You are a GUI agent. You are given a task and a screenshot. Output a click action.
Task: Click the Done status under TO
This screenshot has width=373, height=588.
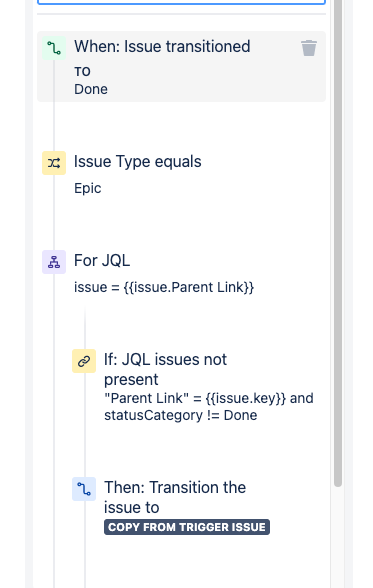[91, 89]
